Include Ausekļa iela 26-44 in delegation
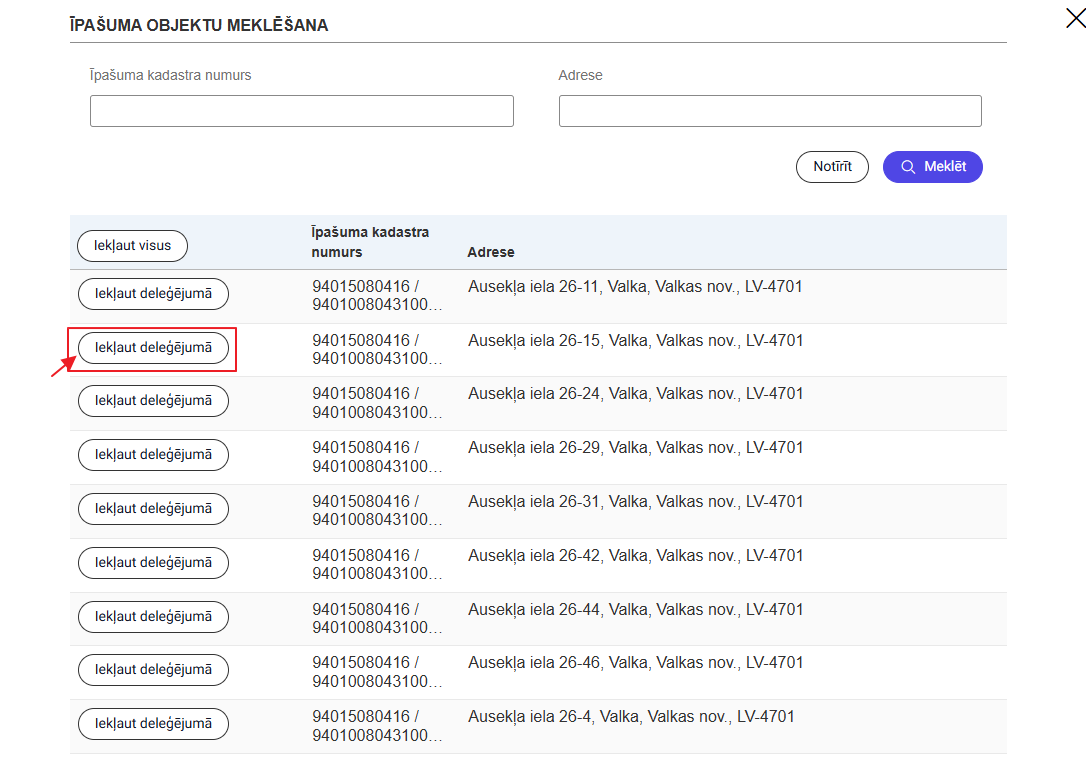The image size is (1086, 759). point(153,617)
